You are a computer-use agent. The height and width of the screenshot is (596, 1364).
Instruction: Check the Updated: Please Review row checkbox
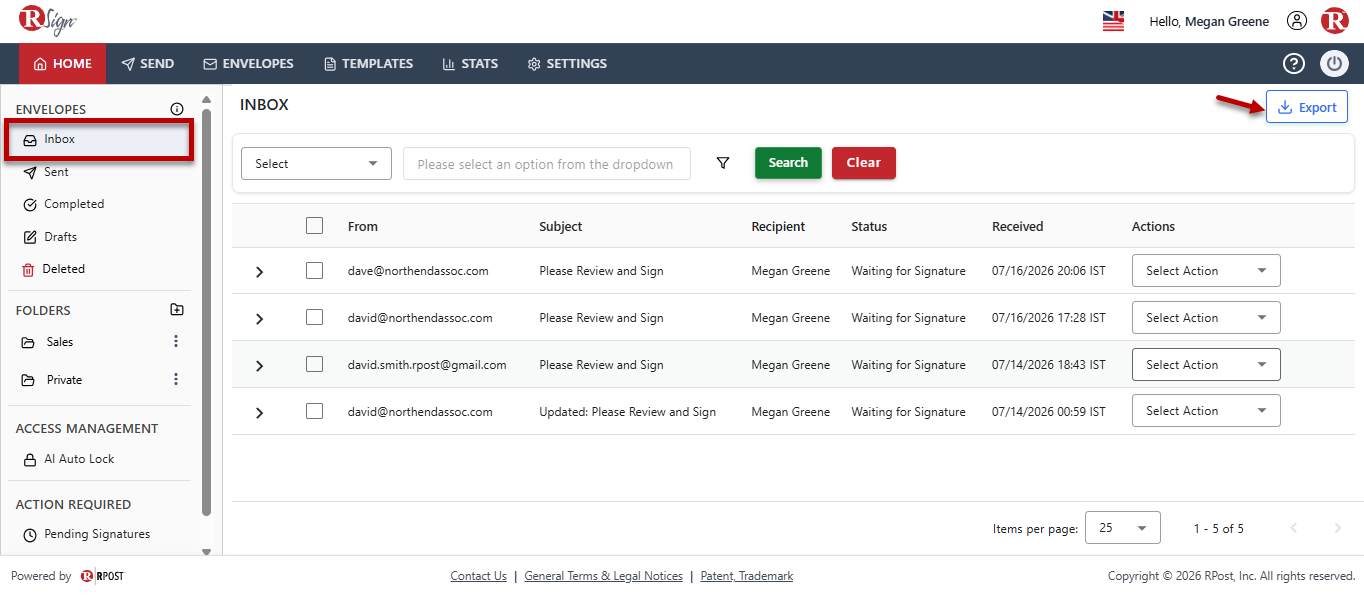[315, 411]
